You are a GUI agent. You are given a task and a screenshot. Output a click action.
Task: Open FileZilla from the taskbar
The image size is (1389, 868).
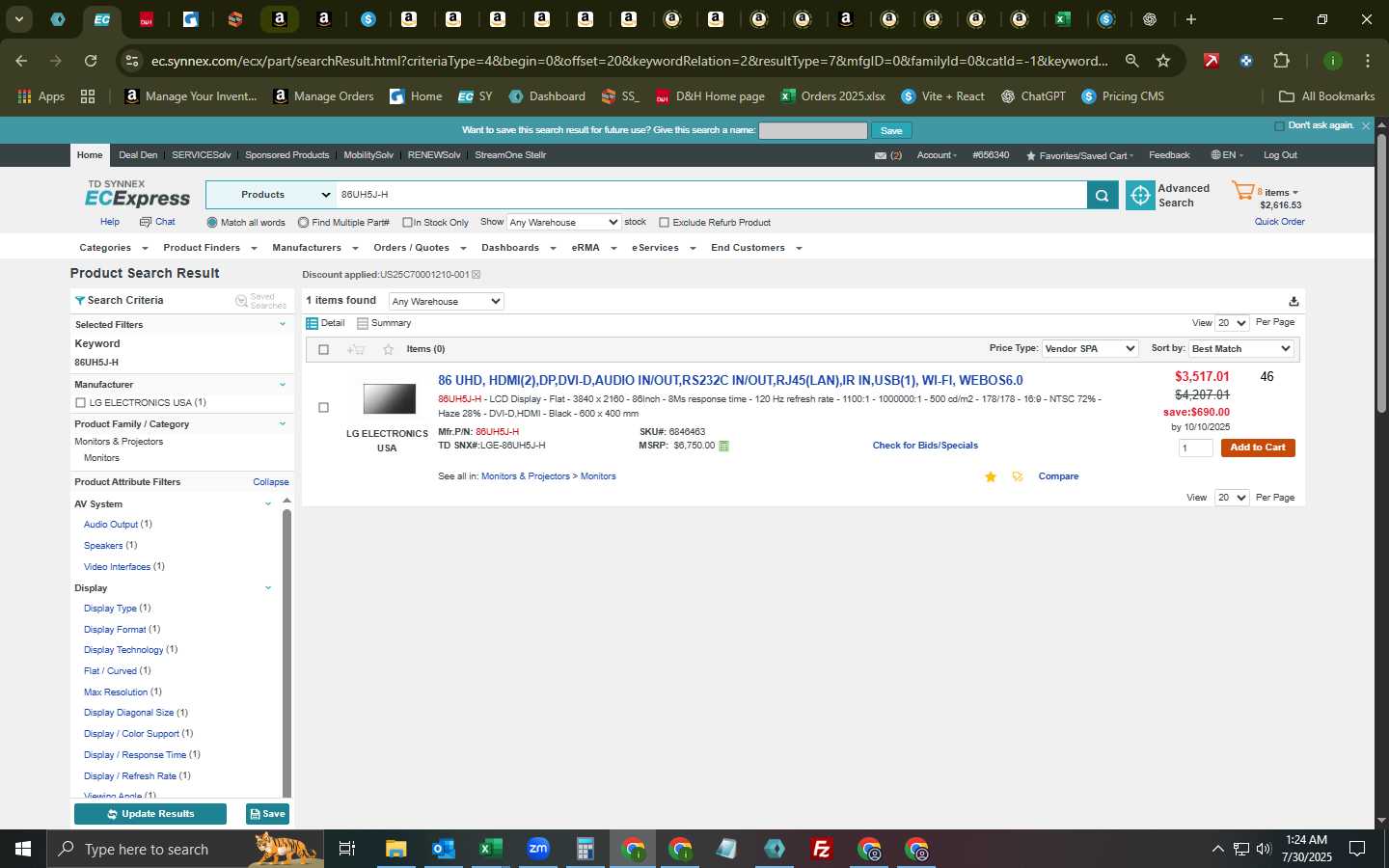822,849
